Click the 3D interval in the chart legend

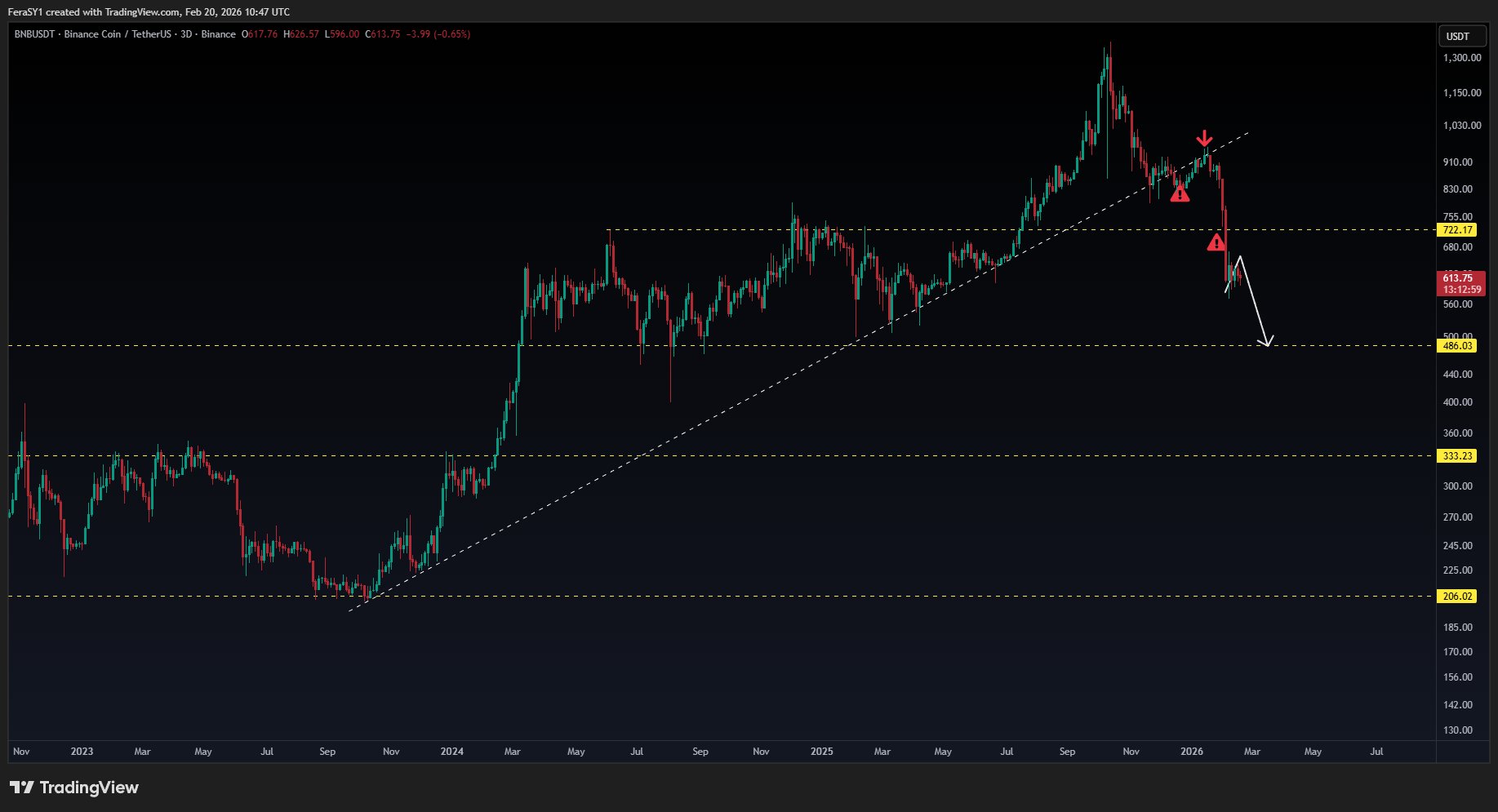186,34
